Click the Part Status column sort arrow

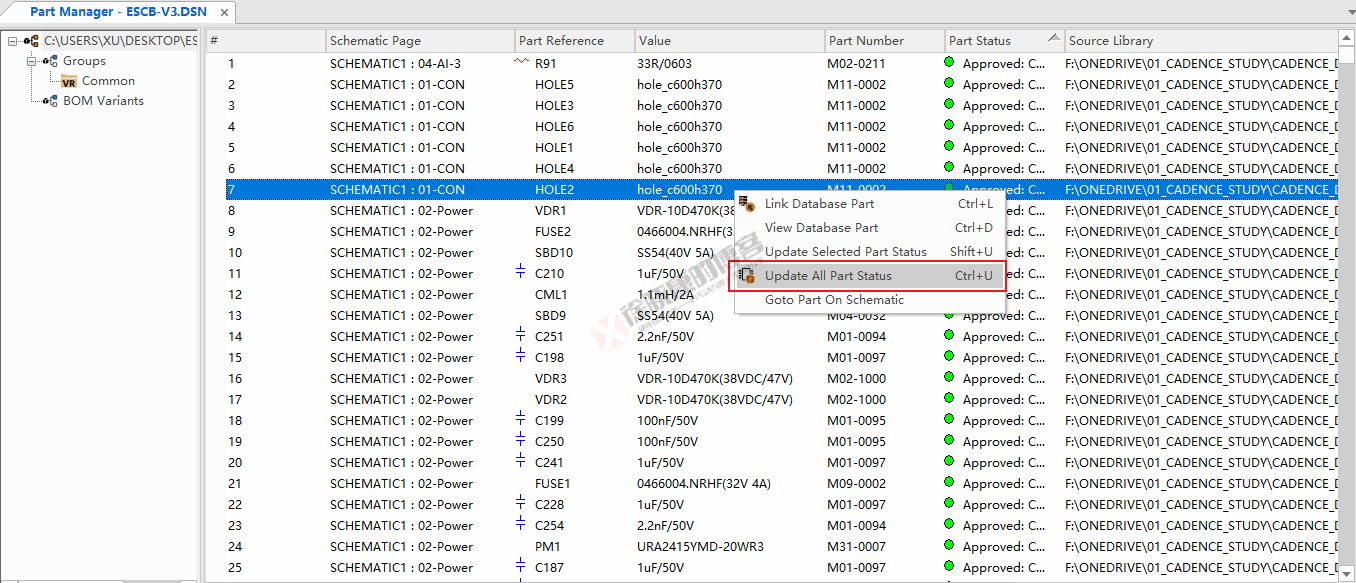pyautogui.click(x=1053, y=38)
